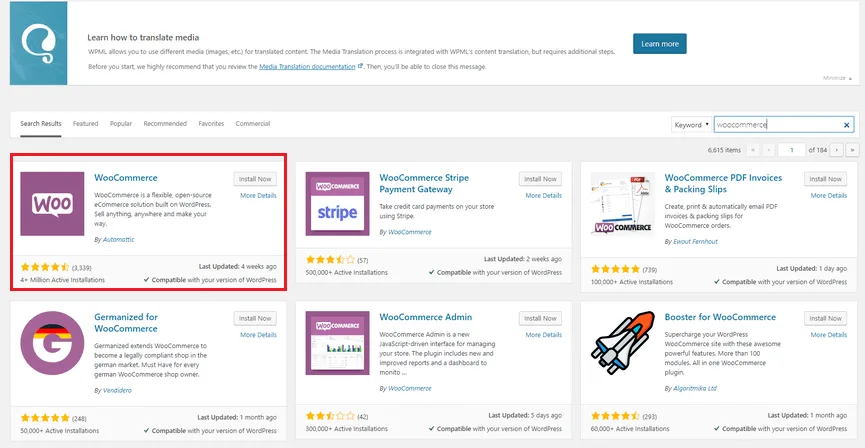
Task: Click 'Last Updated: 5 days ago' text
Action: pyautogui.click(x=525, y=415)
